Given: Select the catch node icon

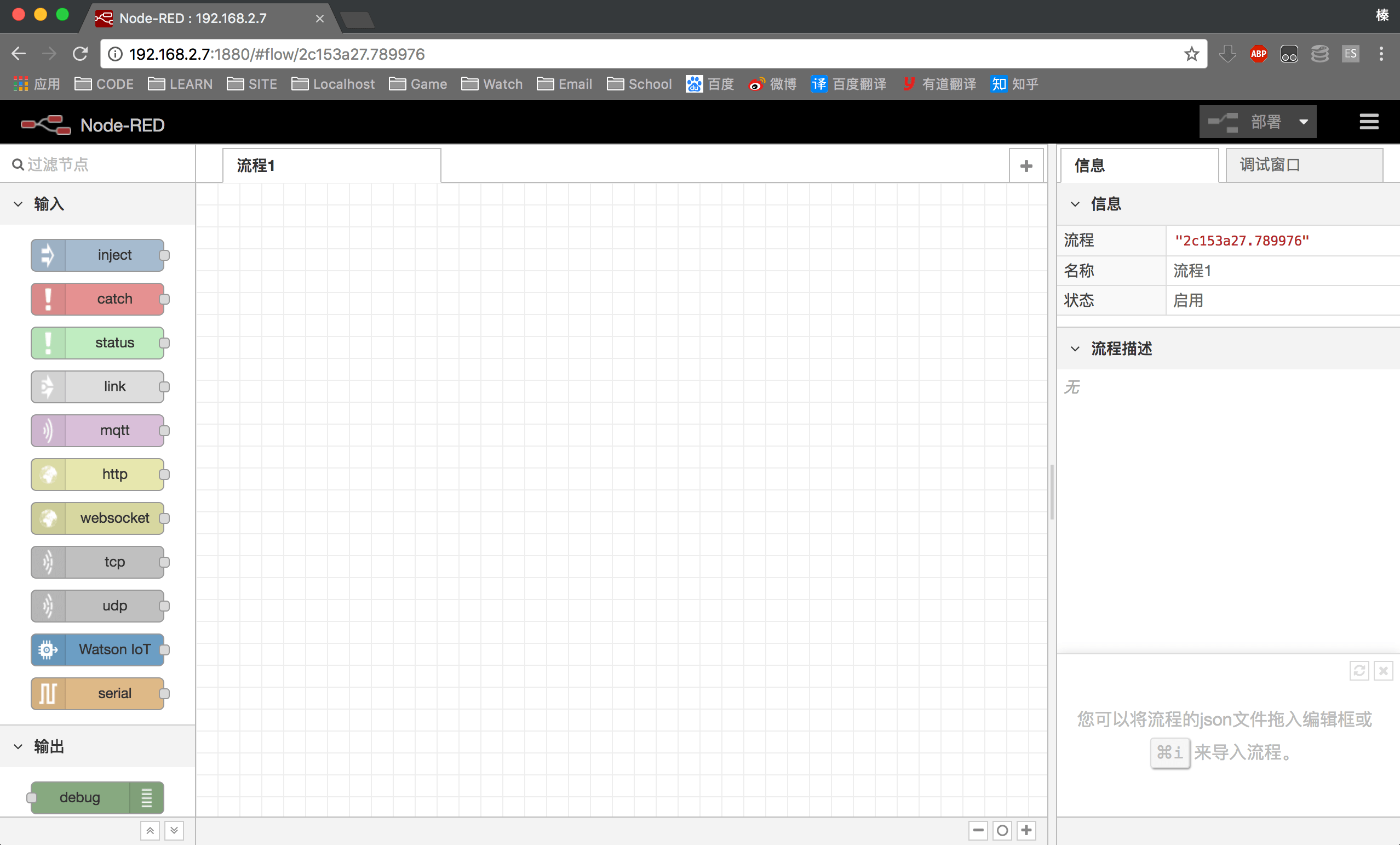Looking at the screenshot, I should 48,298.
